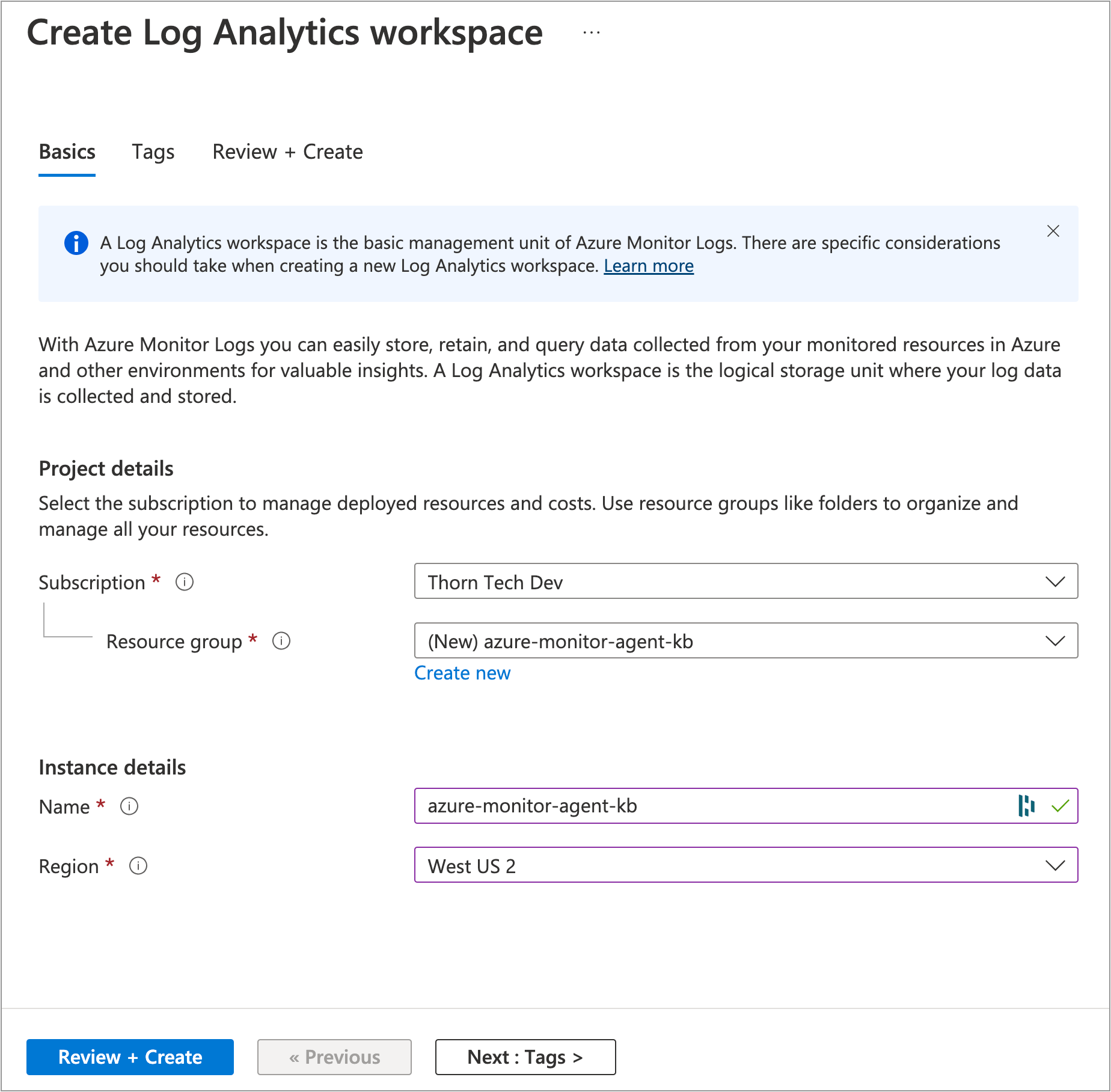The width and height of the screenshot is (1111, 1092).
Task: Open the Name info tooltip icon
Action: 129,806
